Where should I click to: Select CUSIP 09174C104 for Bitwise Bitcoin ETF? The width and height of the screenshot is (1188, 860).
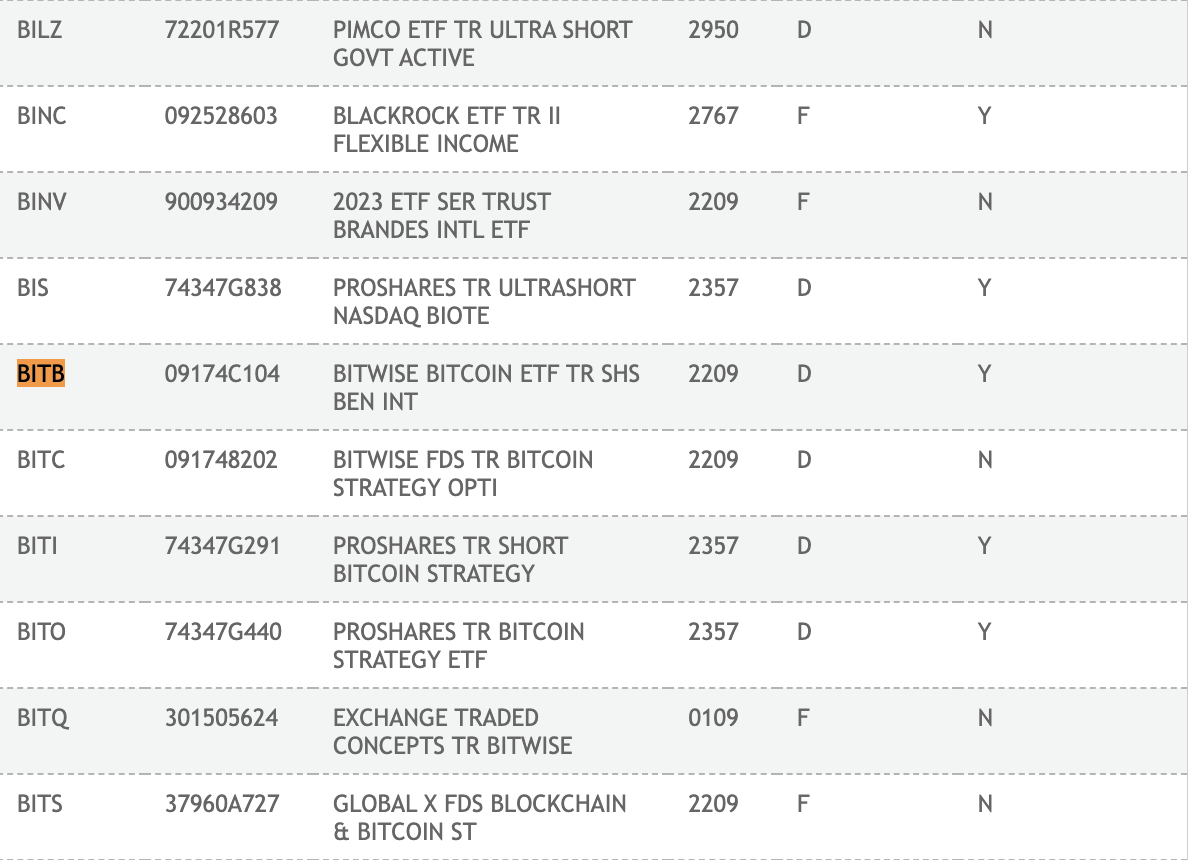pos(222,374)
